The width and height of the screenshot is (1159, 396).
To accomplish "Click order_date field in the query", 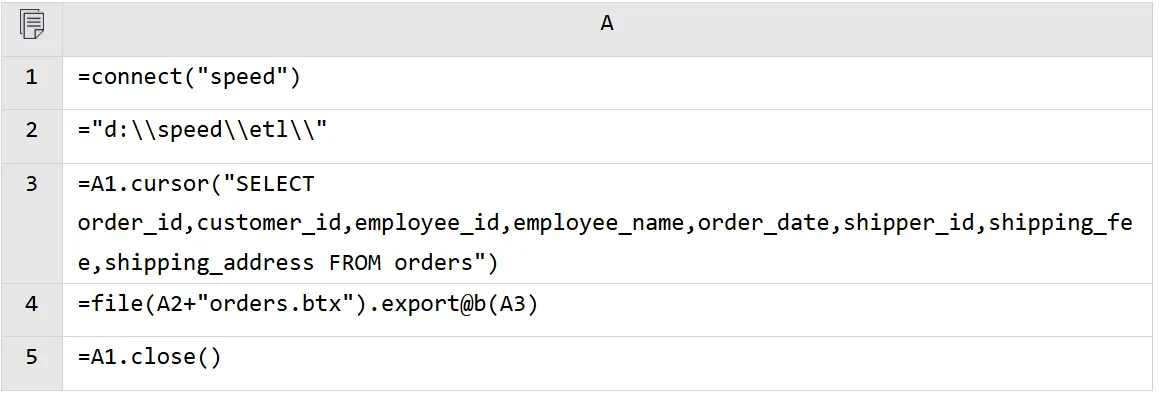I will click(764, 224).
